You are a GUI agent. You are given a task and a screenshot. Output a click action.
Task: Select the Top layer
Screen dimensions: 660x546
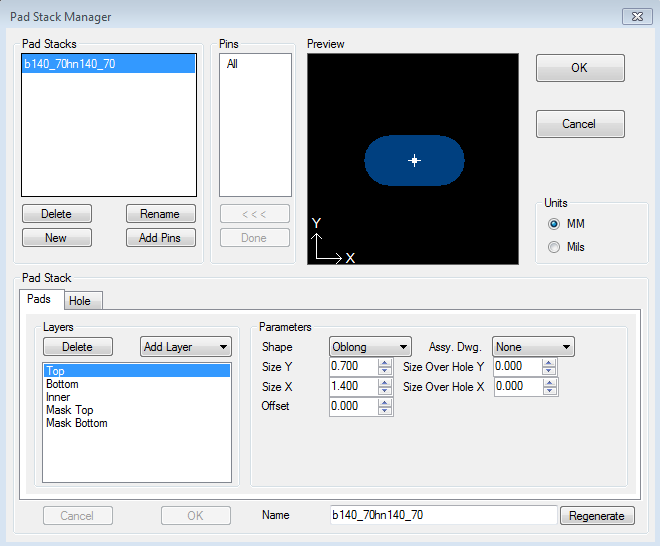[x=137, y=371]
